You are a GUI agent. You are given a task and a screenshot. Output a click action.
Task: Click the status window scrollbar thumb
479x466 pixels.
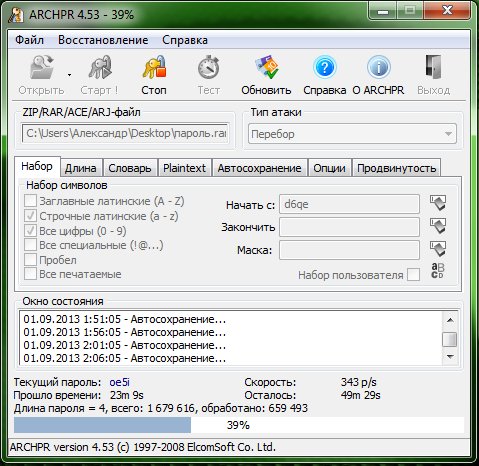click(450, 340)
